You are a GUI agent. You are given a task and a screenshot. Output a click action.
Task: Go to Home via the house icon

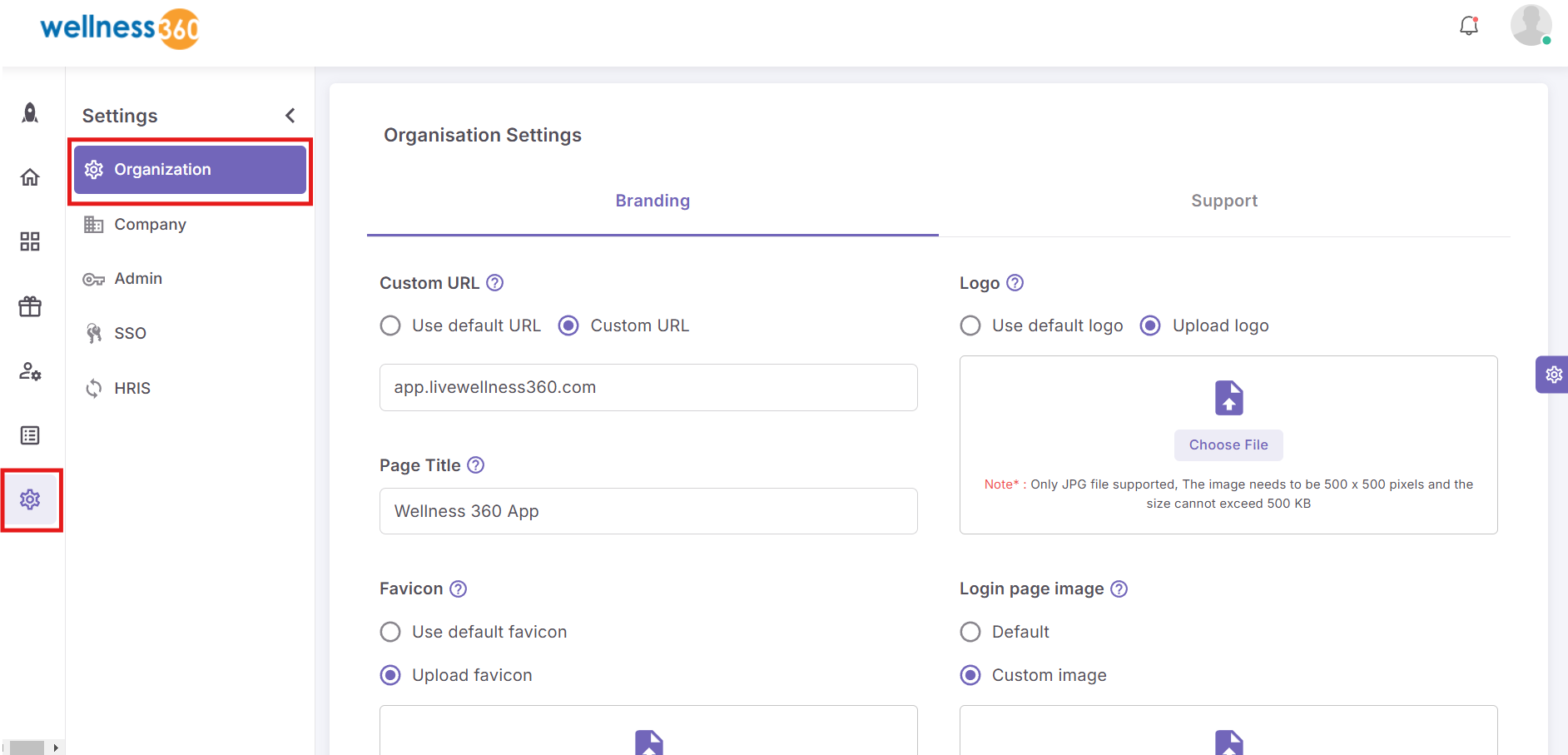30,177
